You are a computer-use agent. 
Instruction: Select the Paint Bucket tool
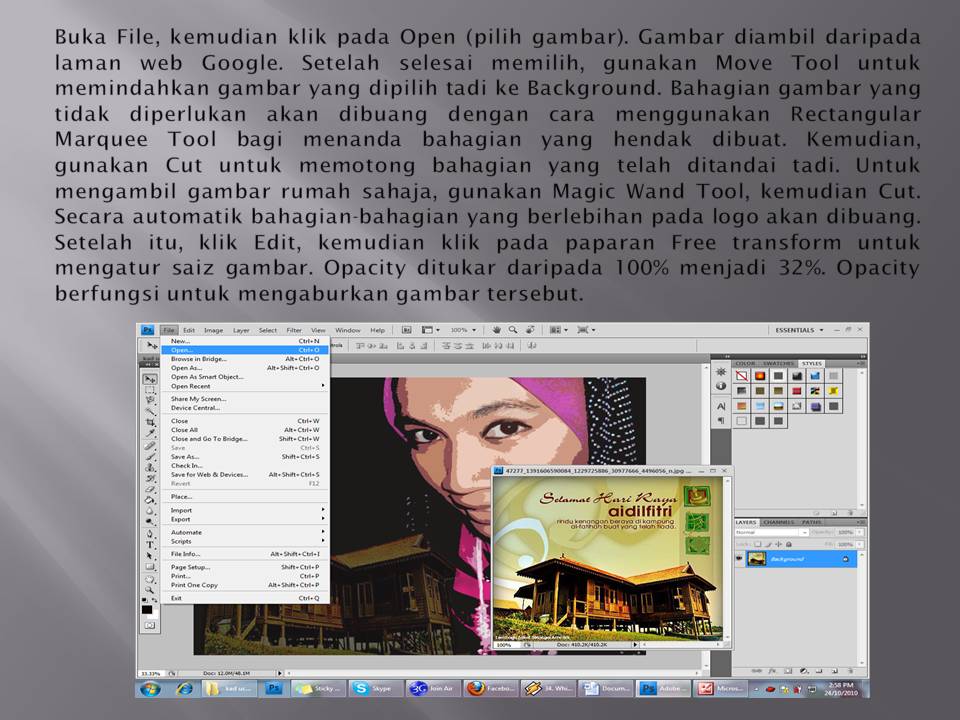150,499
